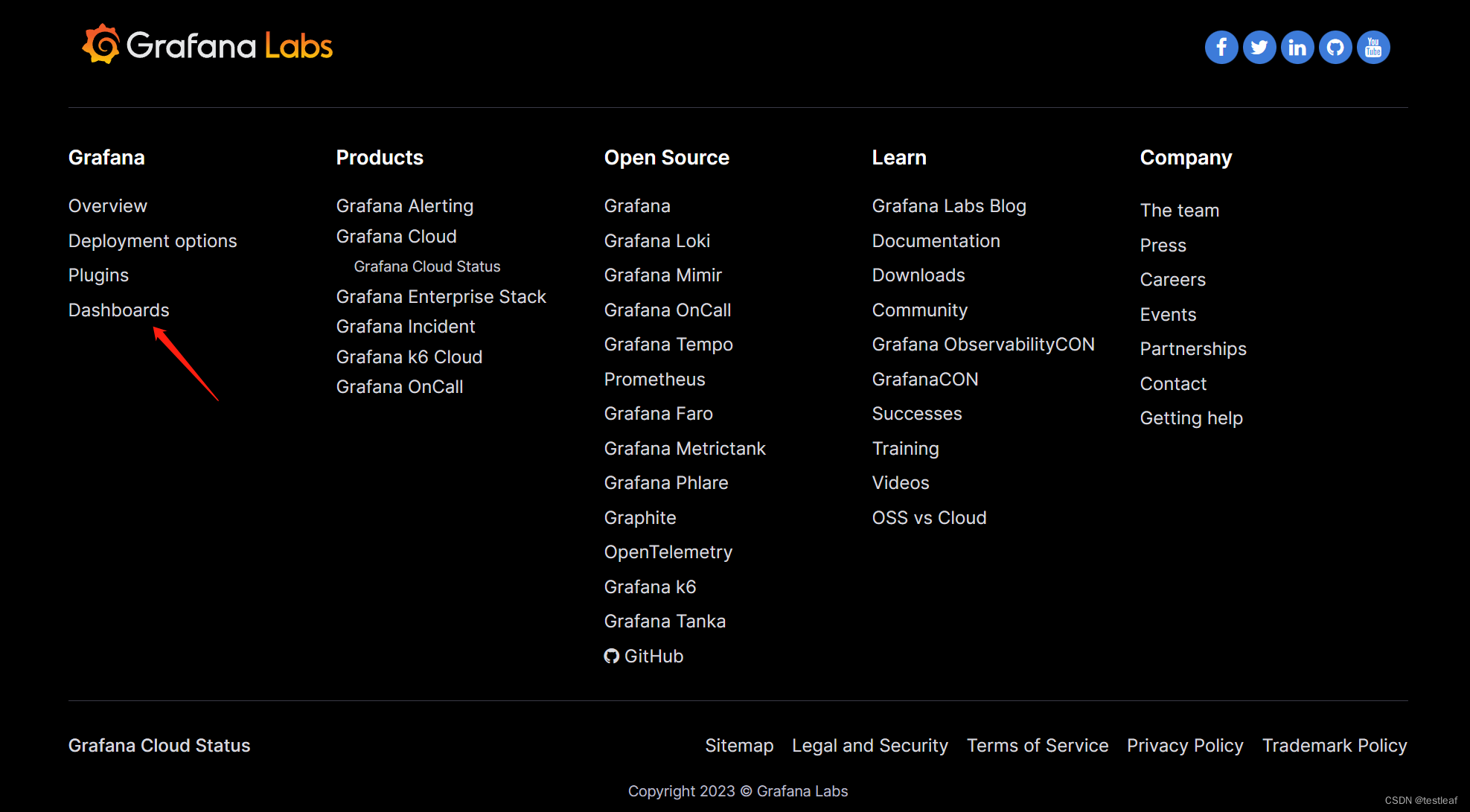This screenshot has height=812, width=1470.
Task: Open Grafana Labs Blog link
Action: (949, 205)
